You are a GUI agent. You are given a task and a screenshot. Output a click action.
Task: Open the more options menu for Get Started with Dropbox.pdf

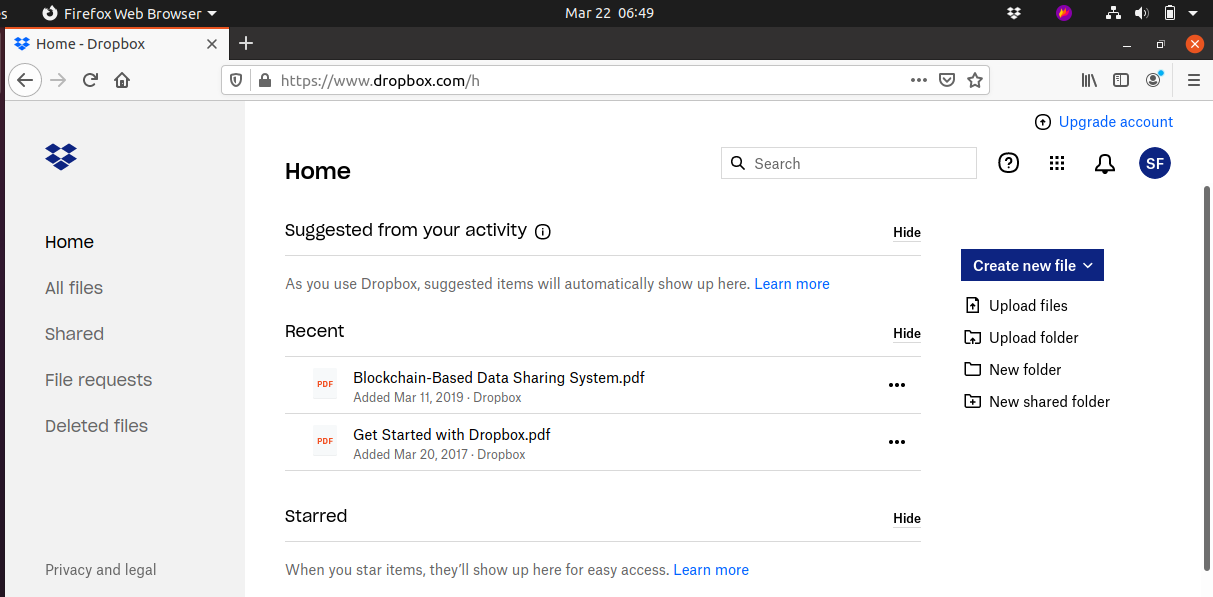pos(897,442)
